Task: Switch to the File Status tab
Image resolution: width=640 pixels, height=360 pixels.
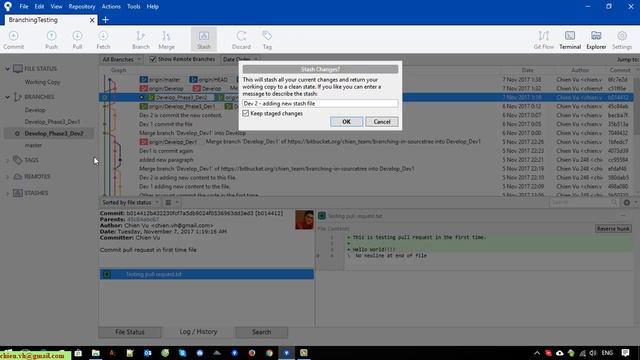Action: click(130, 332)
